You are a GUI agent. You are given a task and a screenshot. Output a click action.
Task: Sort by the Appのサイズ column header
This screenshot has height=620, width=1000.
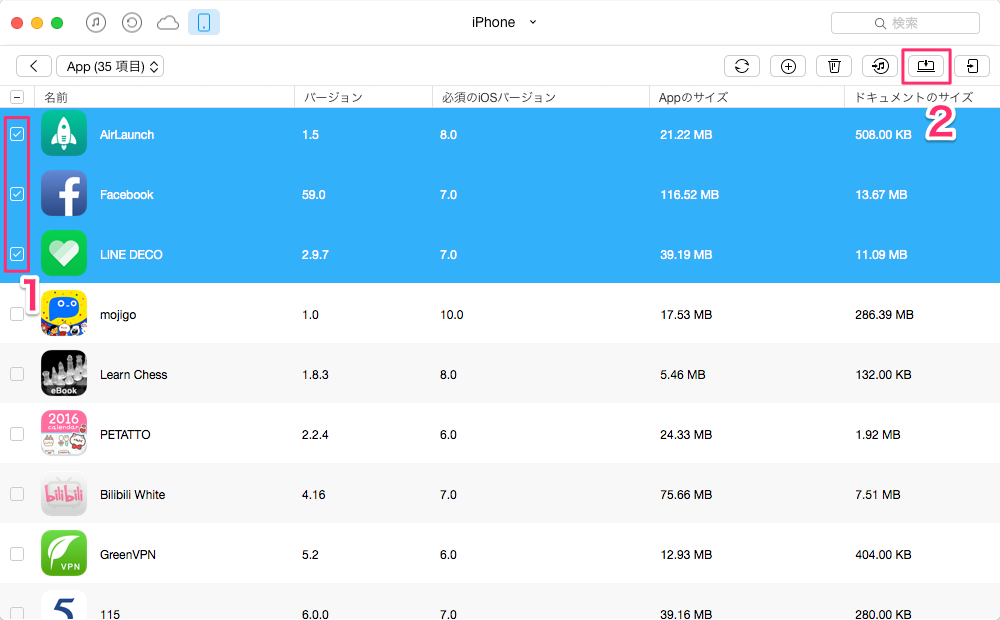[747, 97]
